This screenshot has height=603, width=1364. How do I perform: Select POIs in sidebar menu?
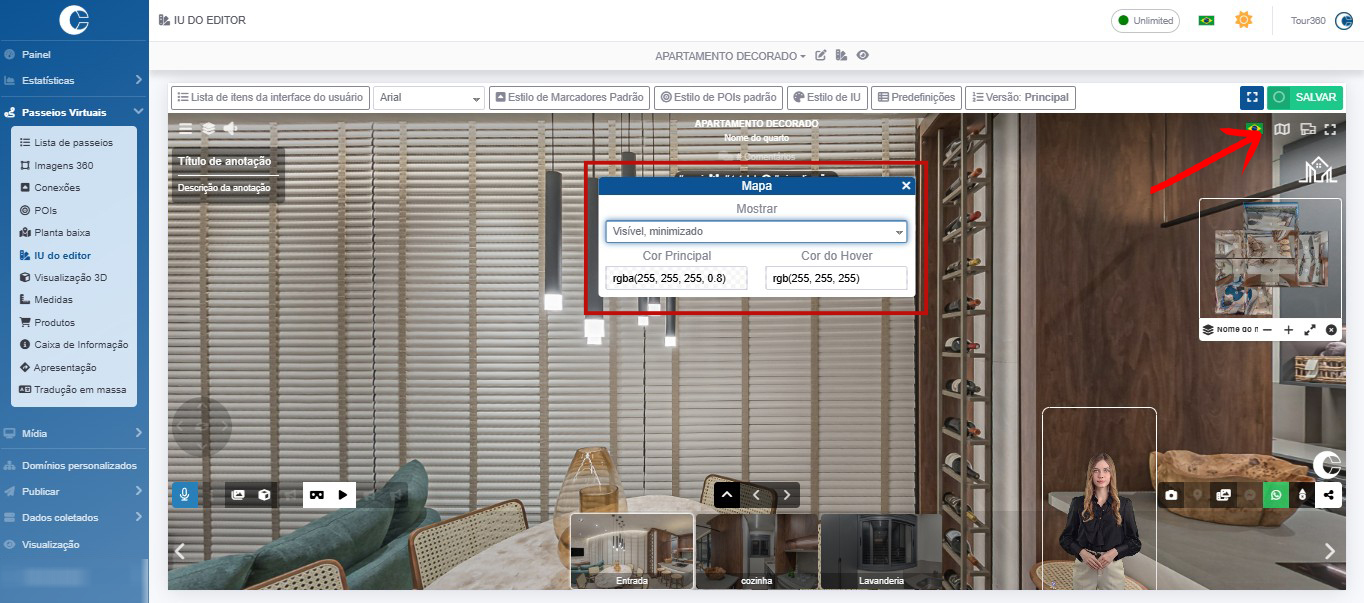46,210
